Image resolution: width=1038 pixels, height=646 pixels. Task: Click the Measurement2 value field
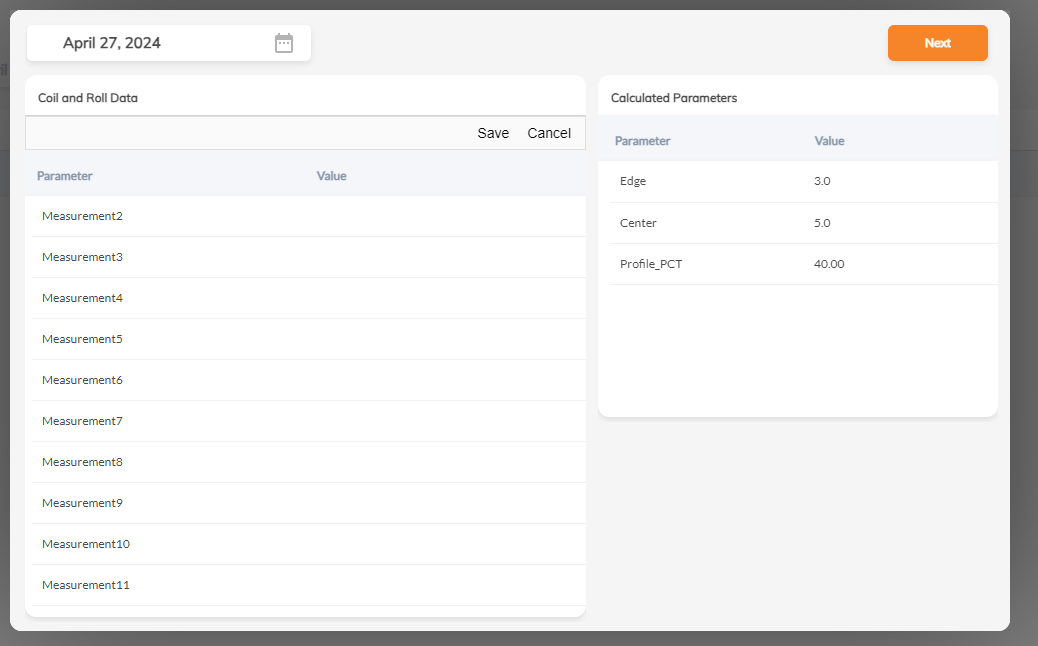click(x=400, y=216)
